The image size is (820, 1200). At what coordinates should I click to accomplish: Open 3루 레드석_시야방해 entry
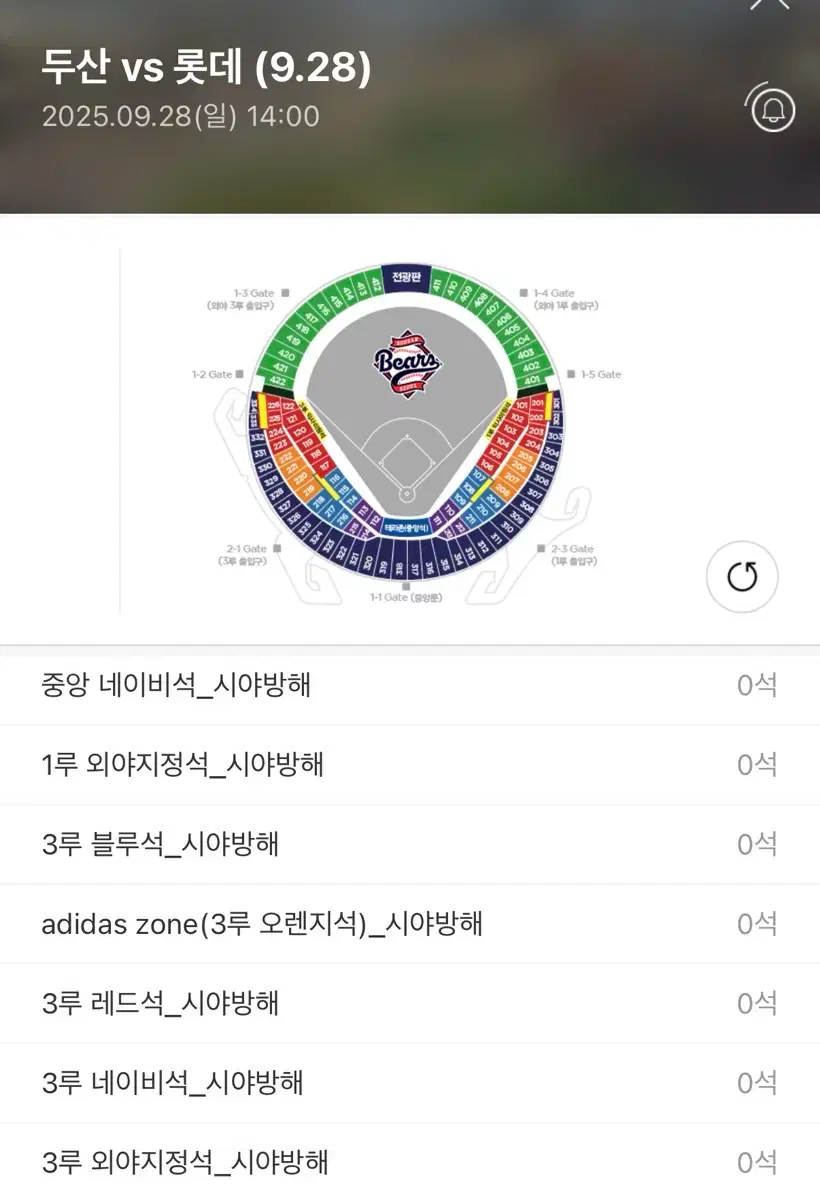410,1003
